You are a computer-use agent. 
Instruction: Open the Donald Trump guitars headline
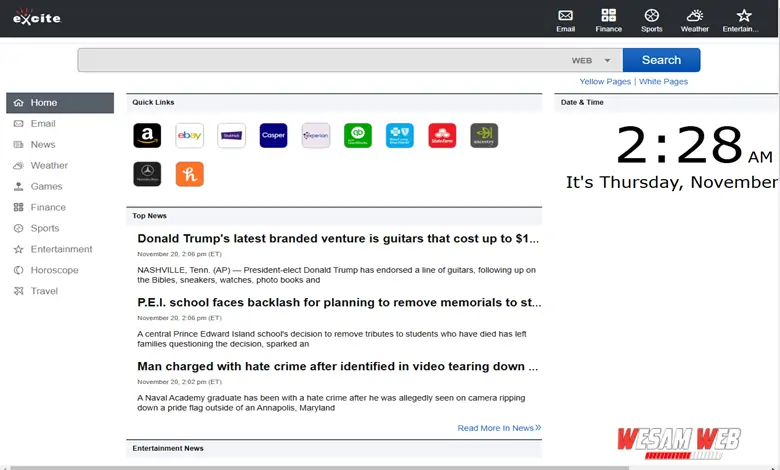[339, 239]
